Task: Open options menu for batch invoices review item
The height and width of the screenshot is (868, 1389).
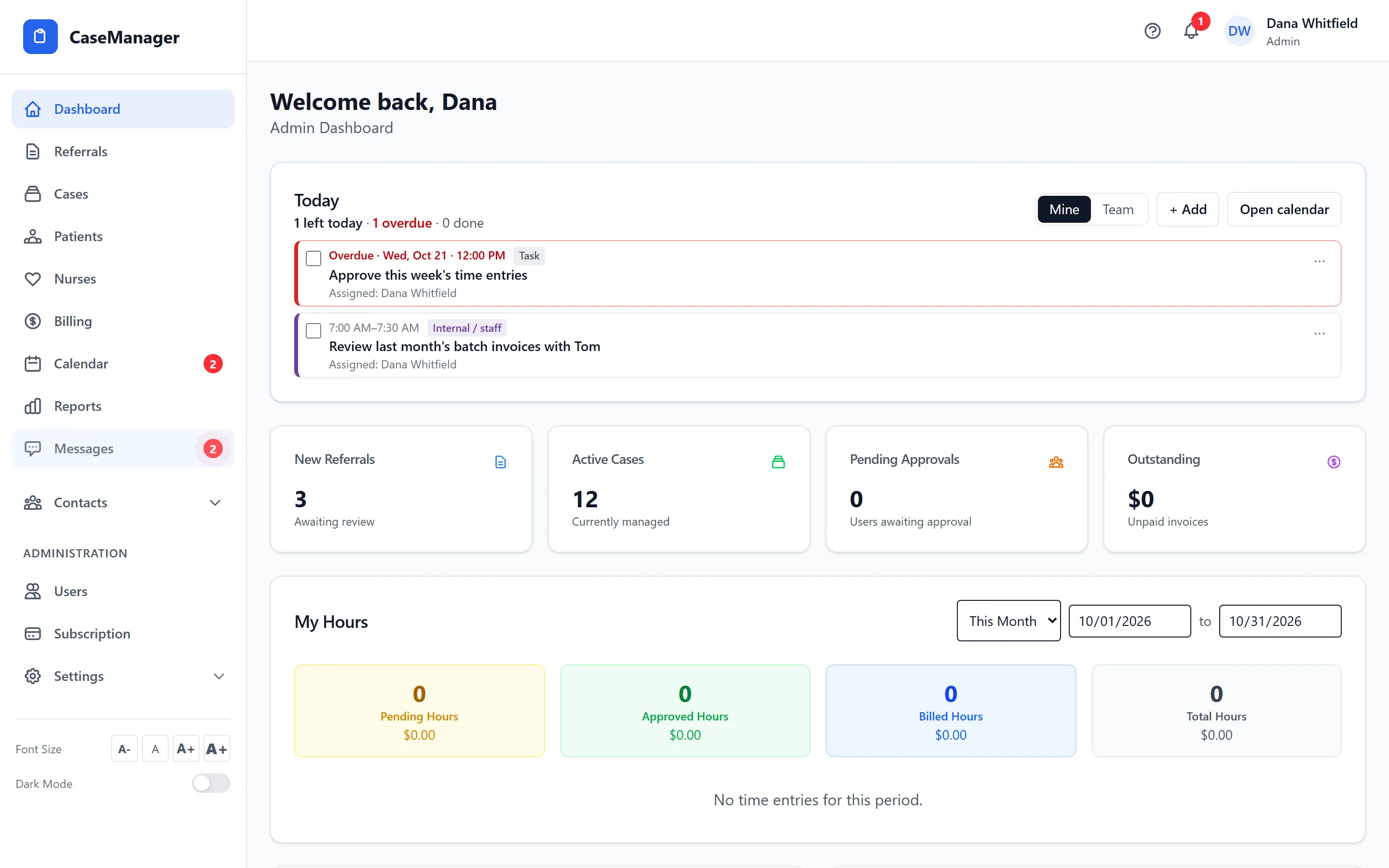Action: 1320,334
